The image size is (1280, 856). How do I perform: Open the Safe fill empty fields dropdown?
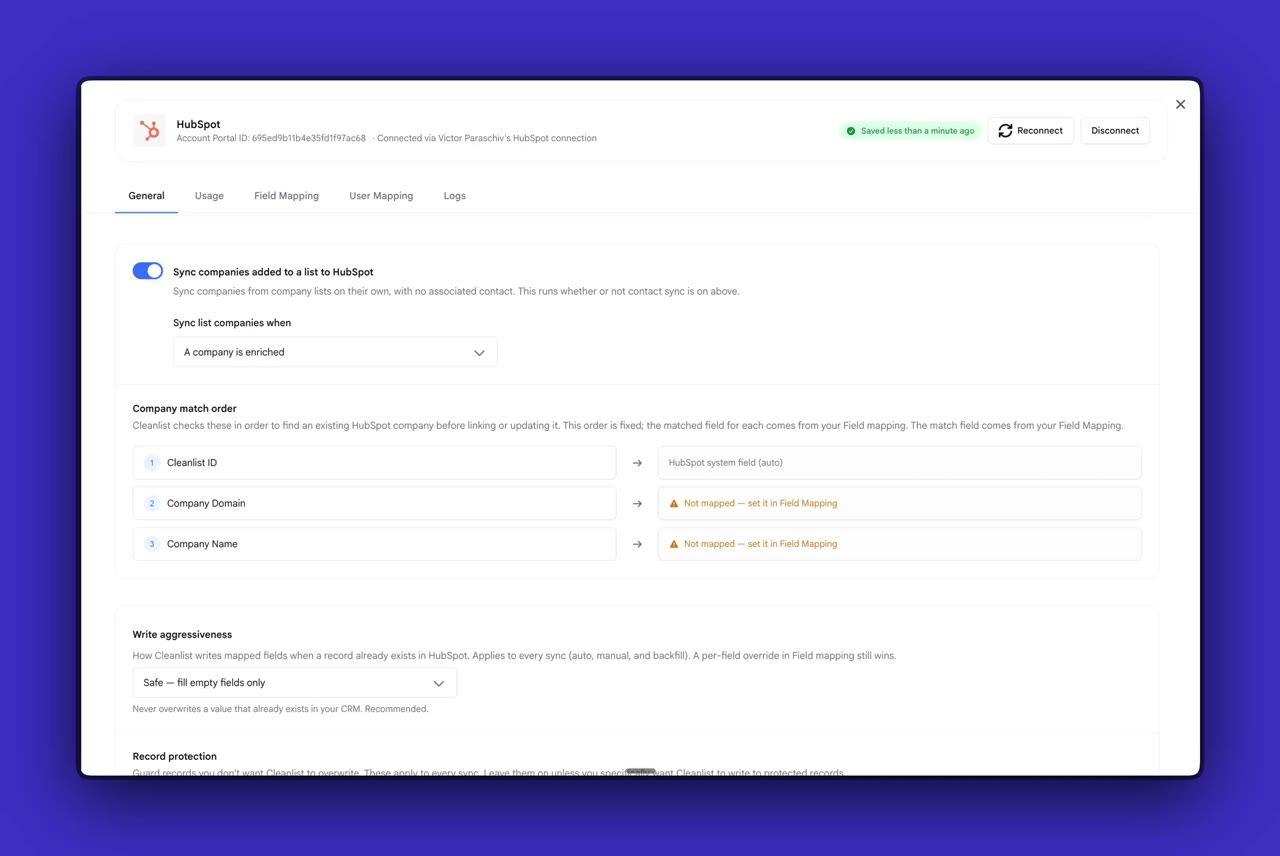295,683
